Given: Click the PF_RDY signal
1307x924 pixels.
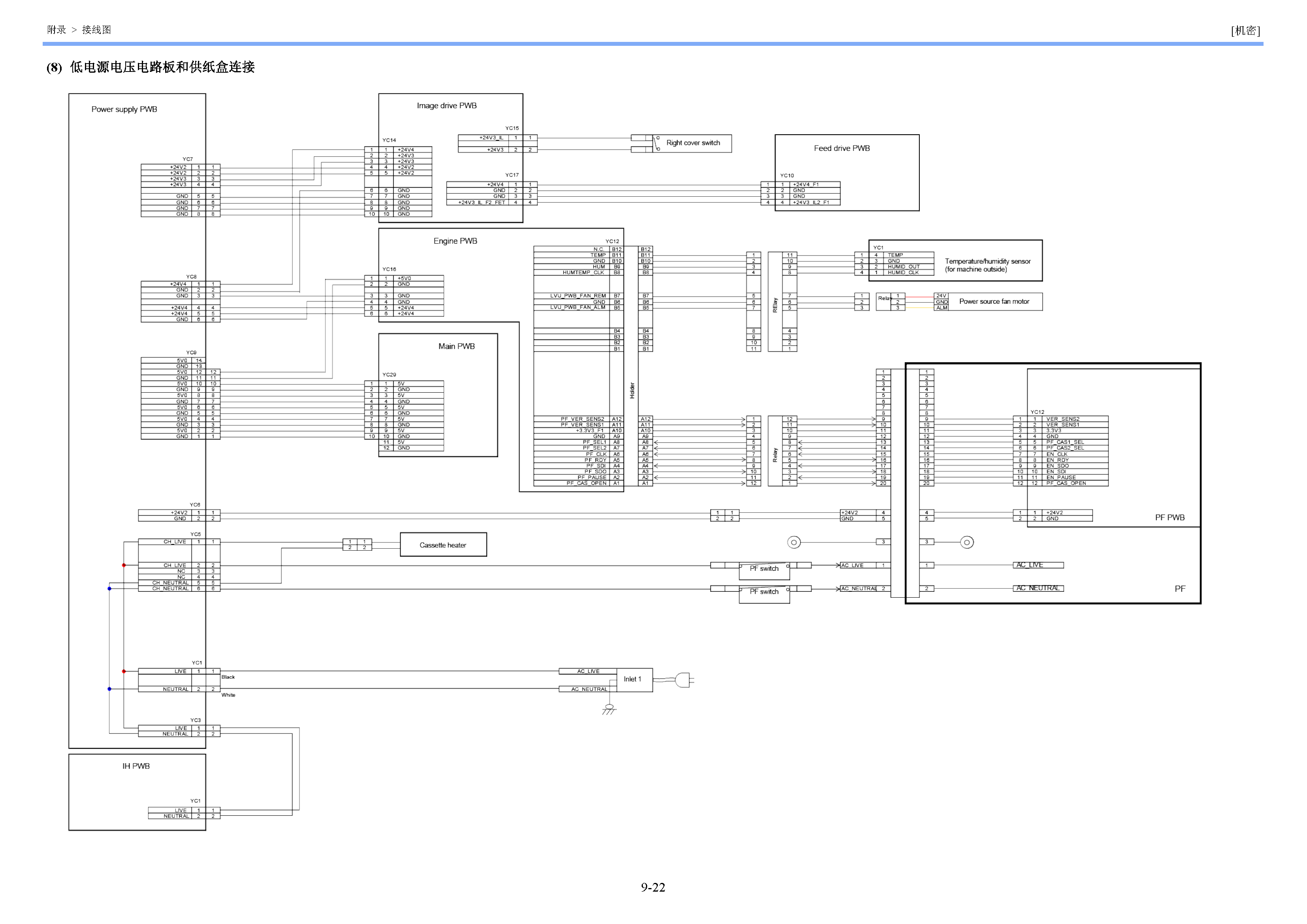Looking at the screenshot, I should (595, 460).
